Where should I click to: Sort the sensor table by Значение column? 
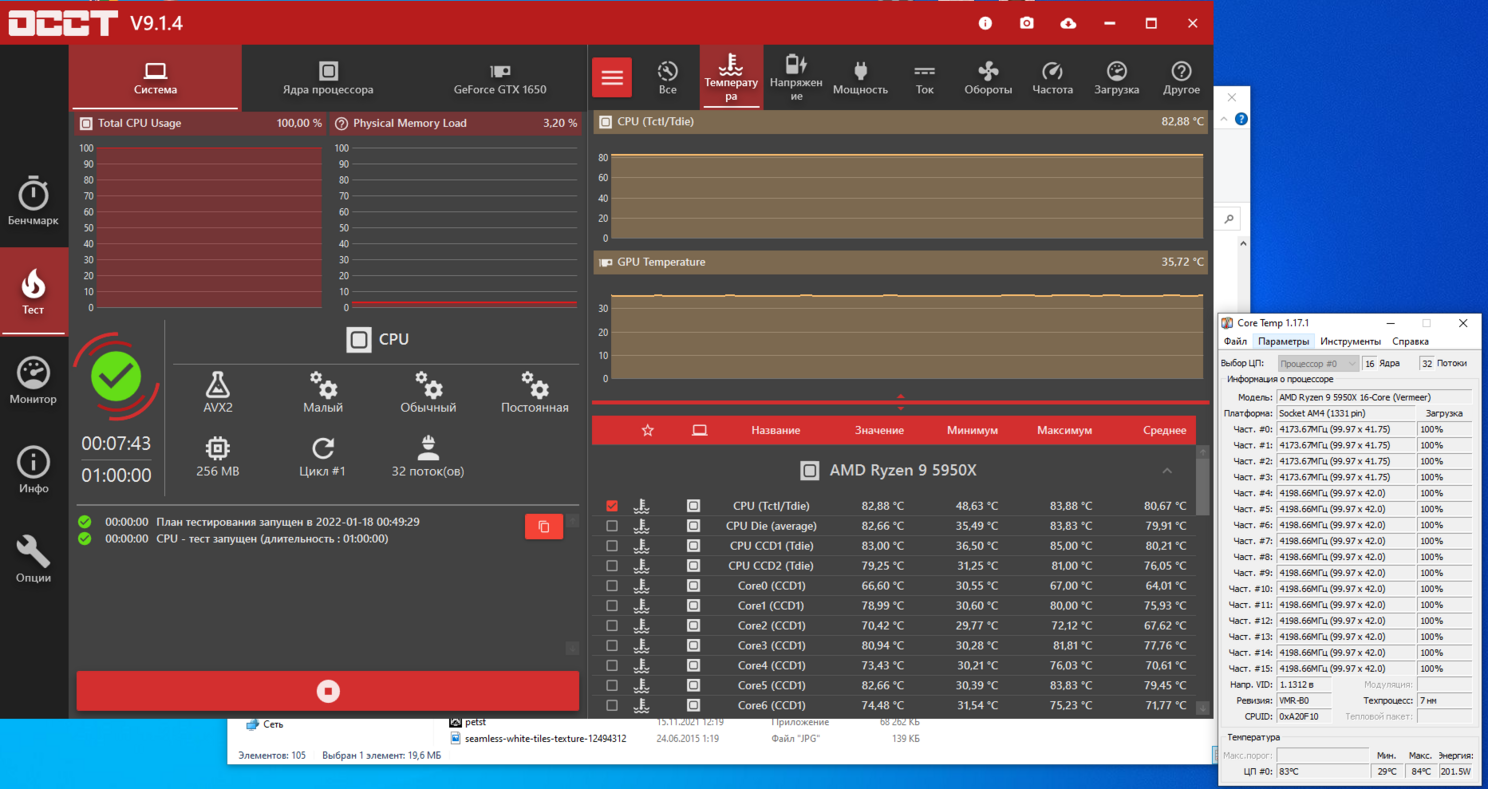(x=879, y=430)
